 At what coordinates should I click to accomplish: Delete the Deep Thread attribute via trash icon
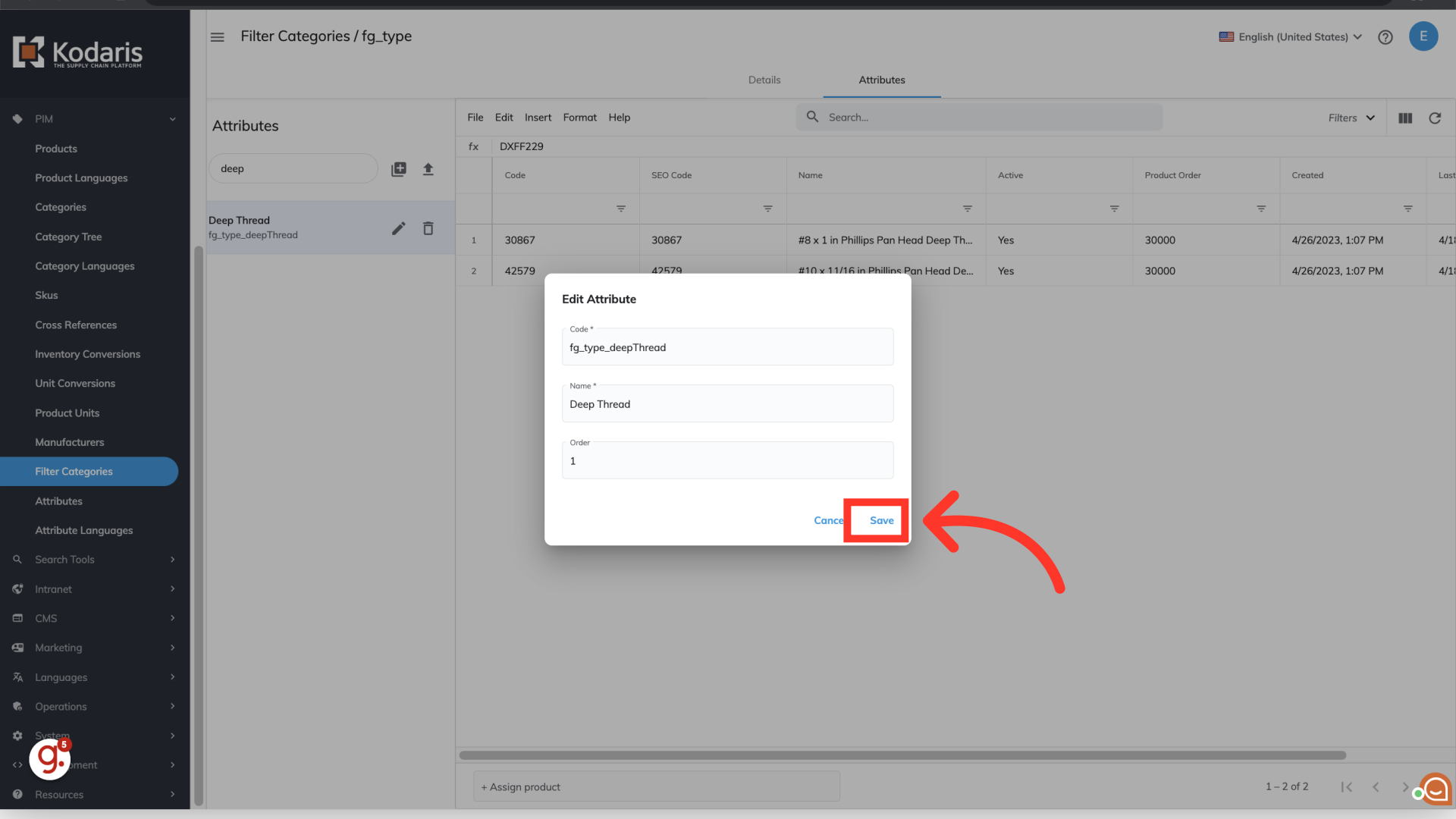428,228
